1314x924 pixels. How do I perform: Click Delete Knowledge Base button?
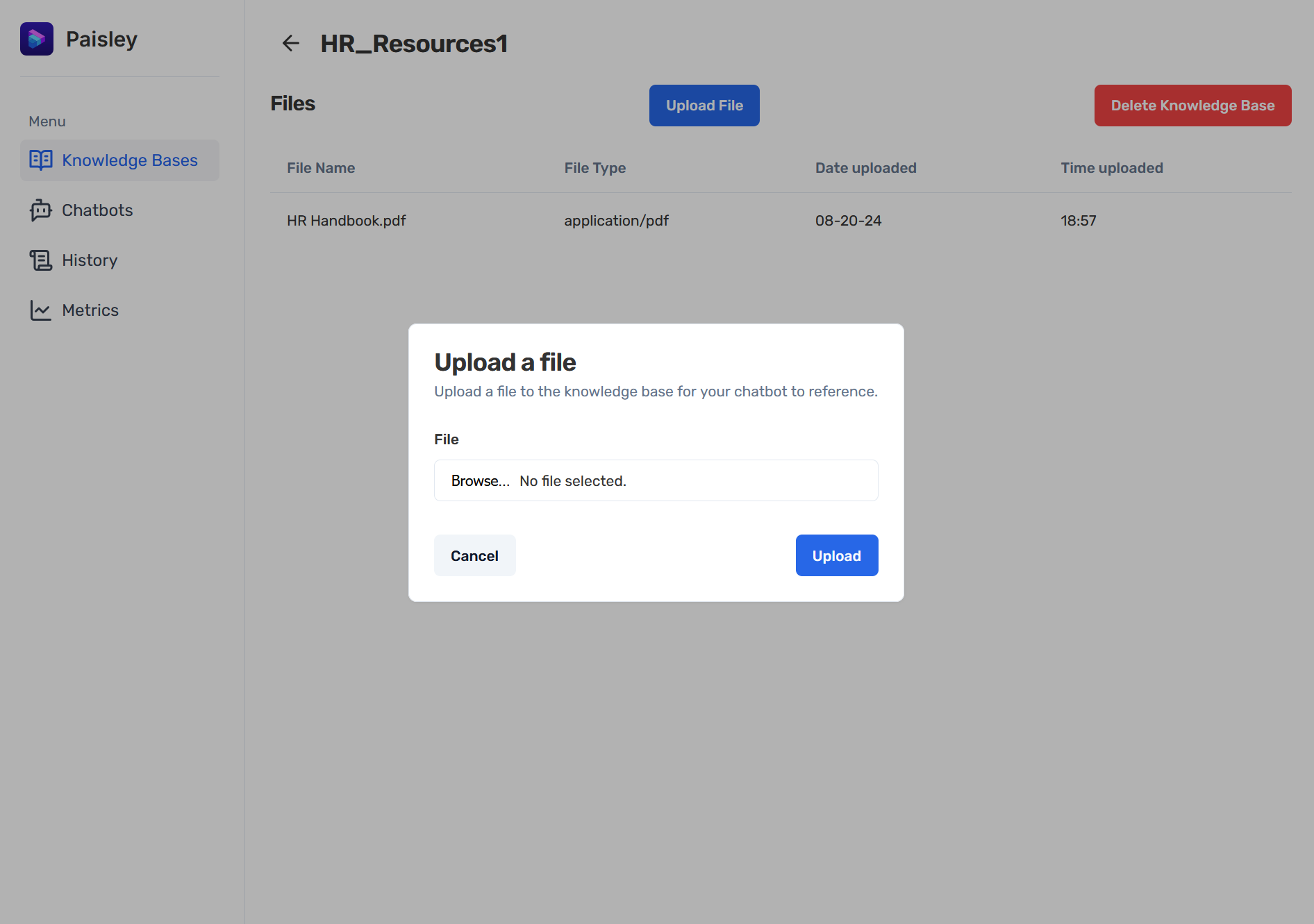[x=1192, y=106]
